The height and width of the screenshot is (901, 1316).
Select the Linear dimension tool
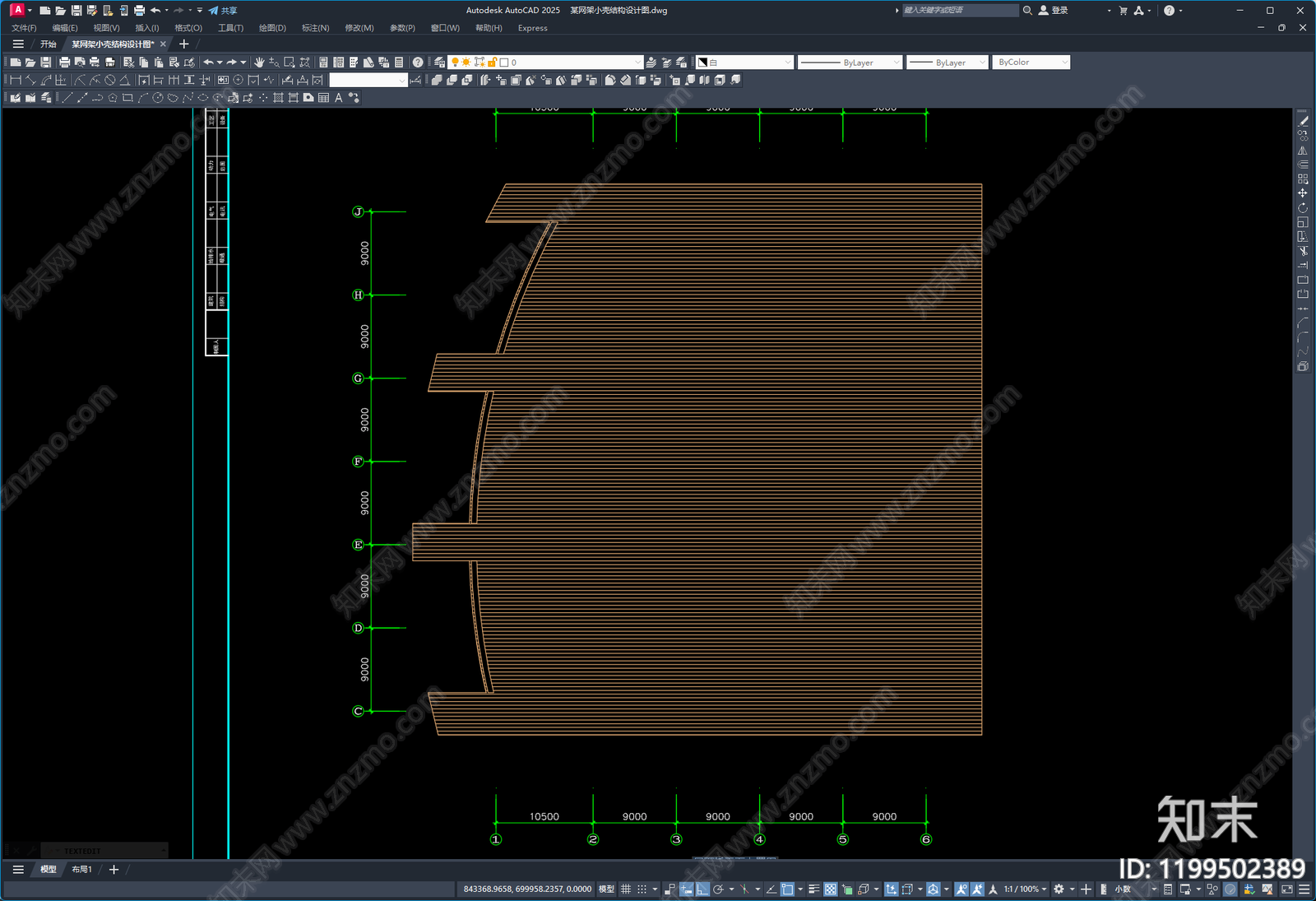(15, 81)
